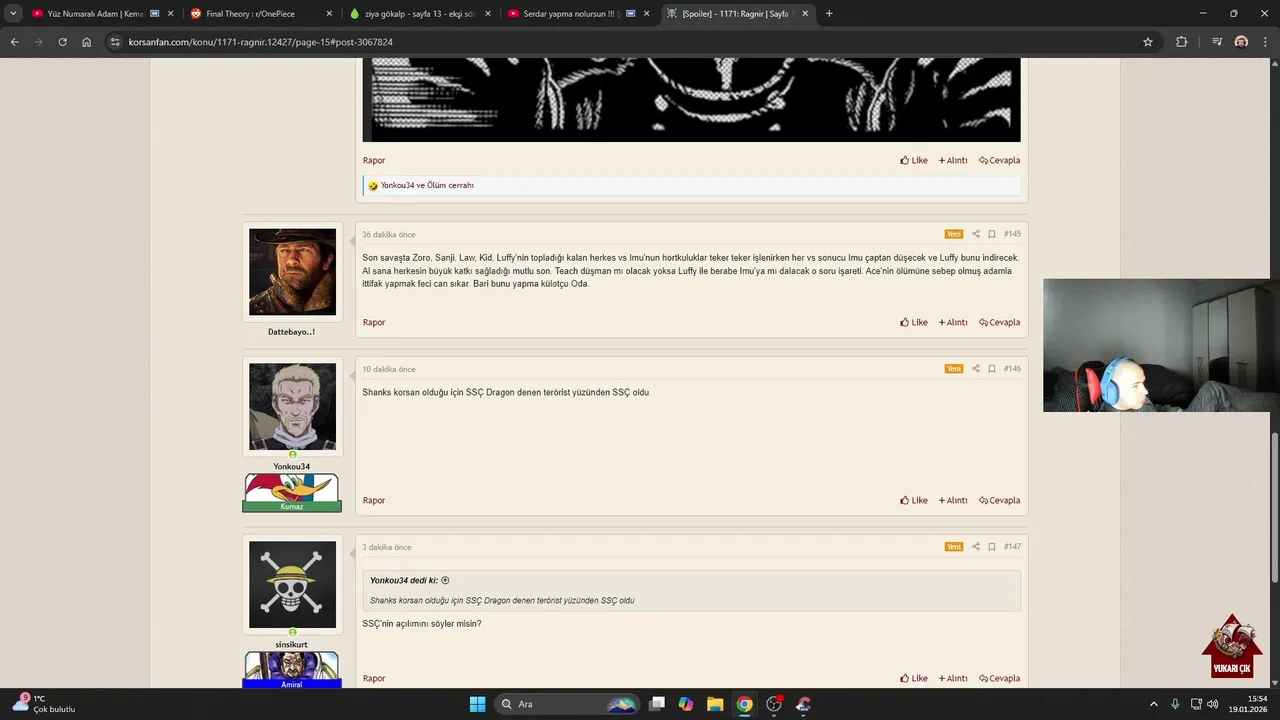Jump to quoted Yonkou34 post via arrow icon
The height and width of the screenshot is (720, 1280).
445,580
